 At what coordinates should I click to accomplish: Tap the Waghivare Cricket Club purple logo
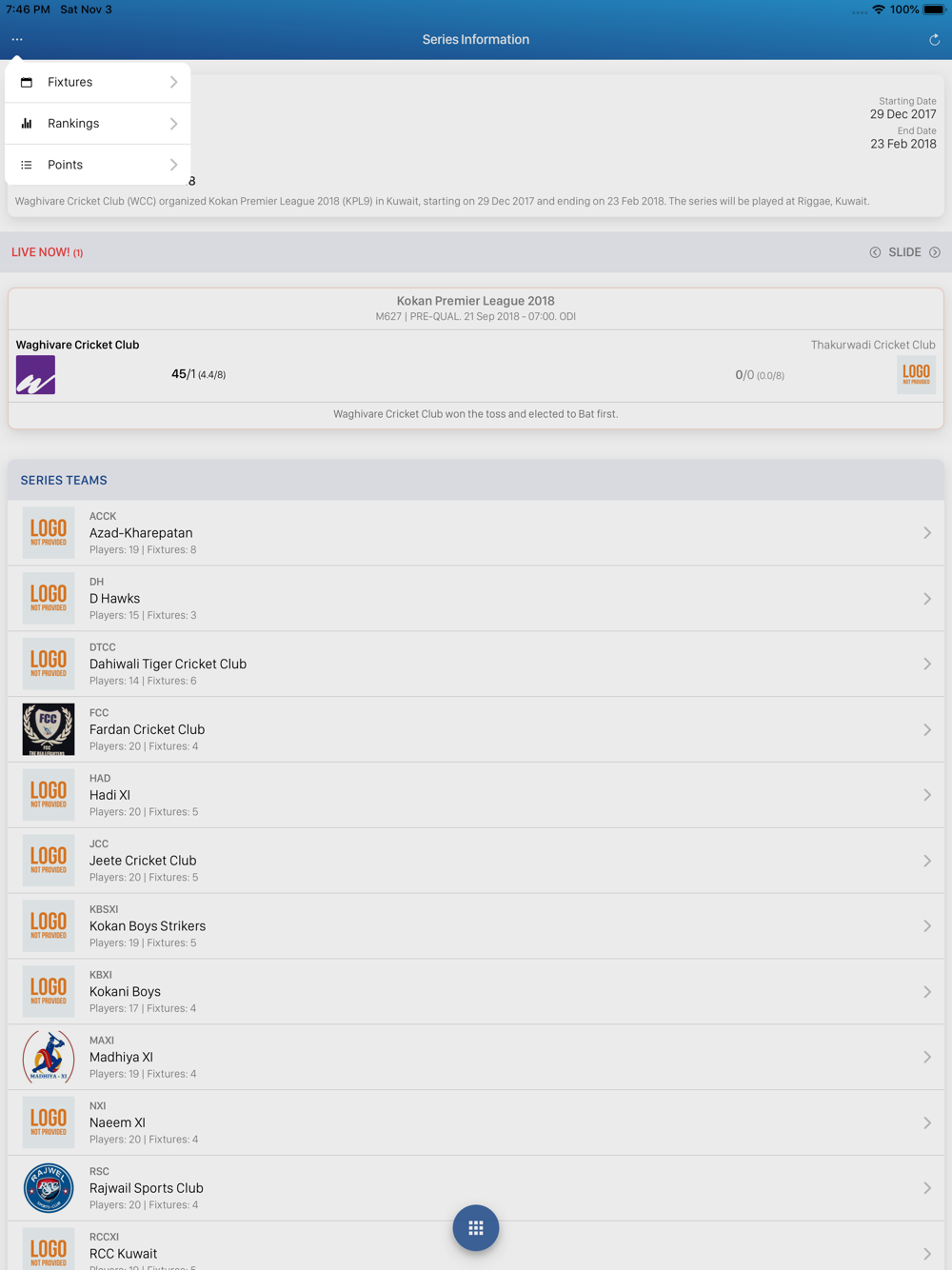(x=35, y=374)
